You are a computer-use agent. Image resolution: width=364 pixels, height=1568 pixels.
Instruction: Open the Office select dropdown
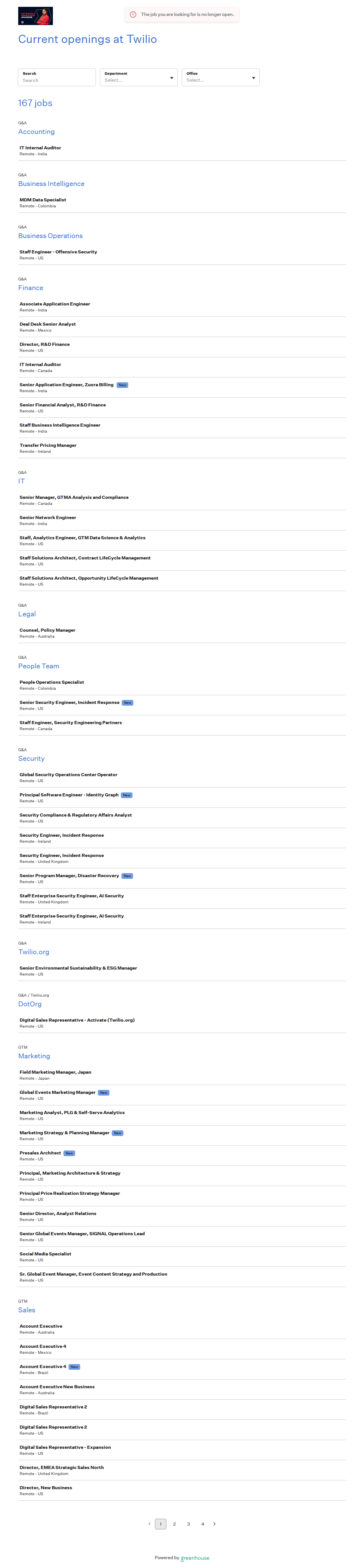click(x=220, y=77)
